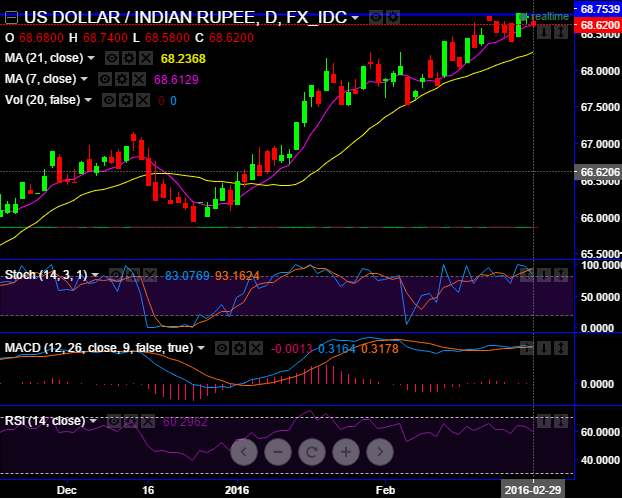
Task: Expand the RSI (14, close) dropdown arrow
Action: 93,421
